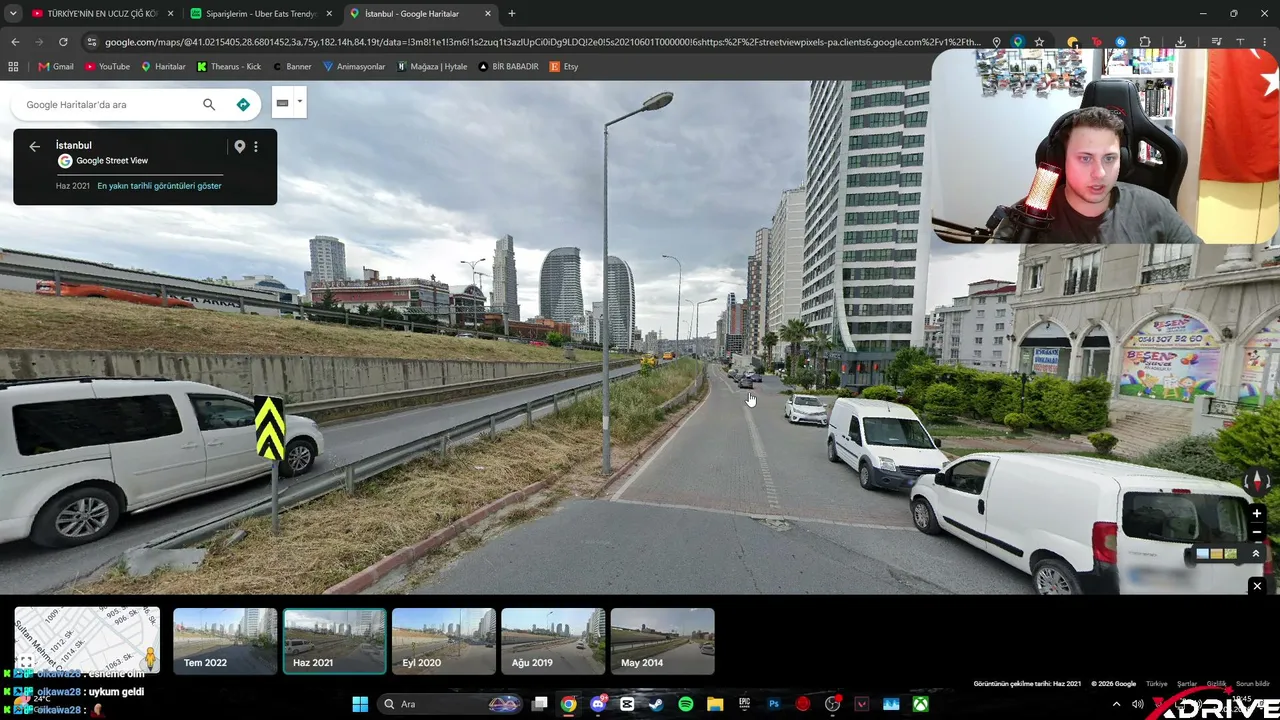This screenshot has height=720, width=1280.
Task: Click 'En yakın tarihli görüntüleri göster' link
Action: (x=159, y=186)
